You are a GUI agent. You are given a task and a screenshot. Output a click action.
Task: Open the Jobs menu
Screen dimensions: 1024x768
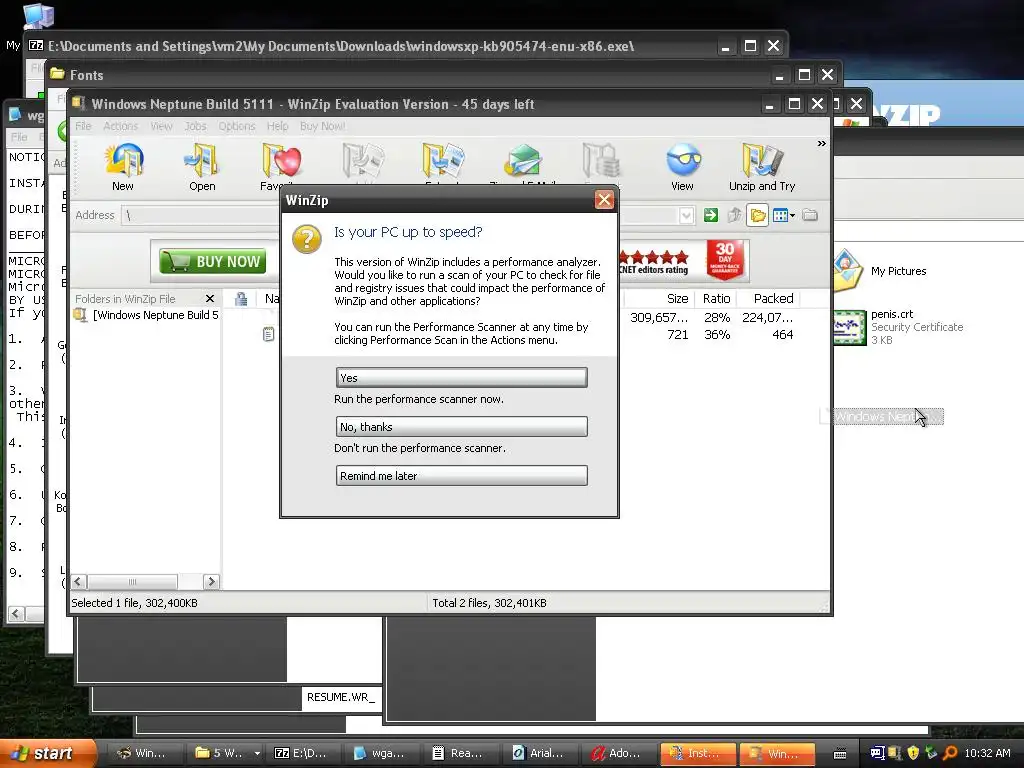tap(195, 126)
